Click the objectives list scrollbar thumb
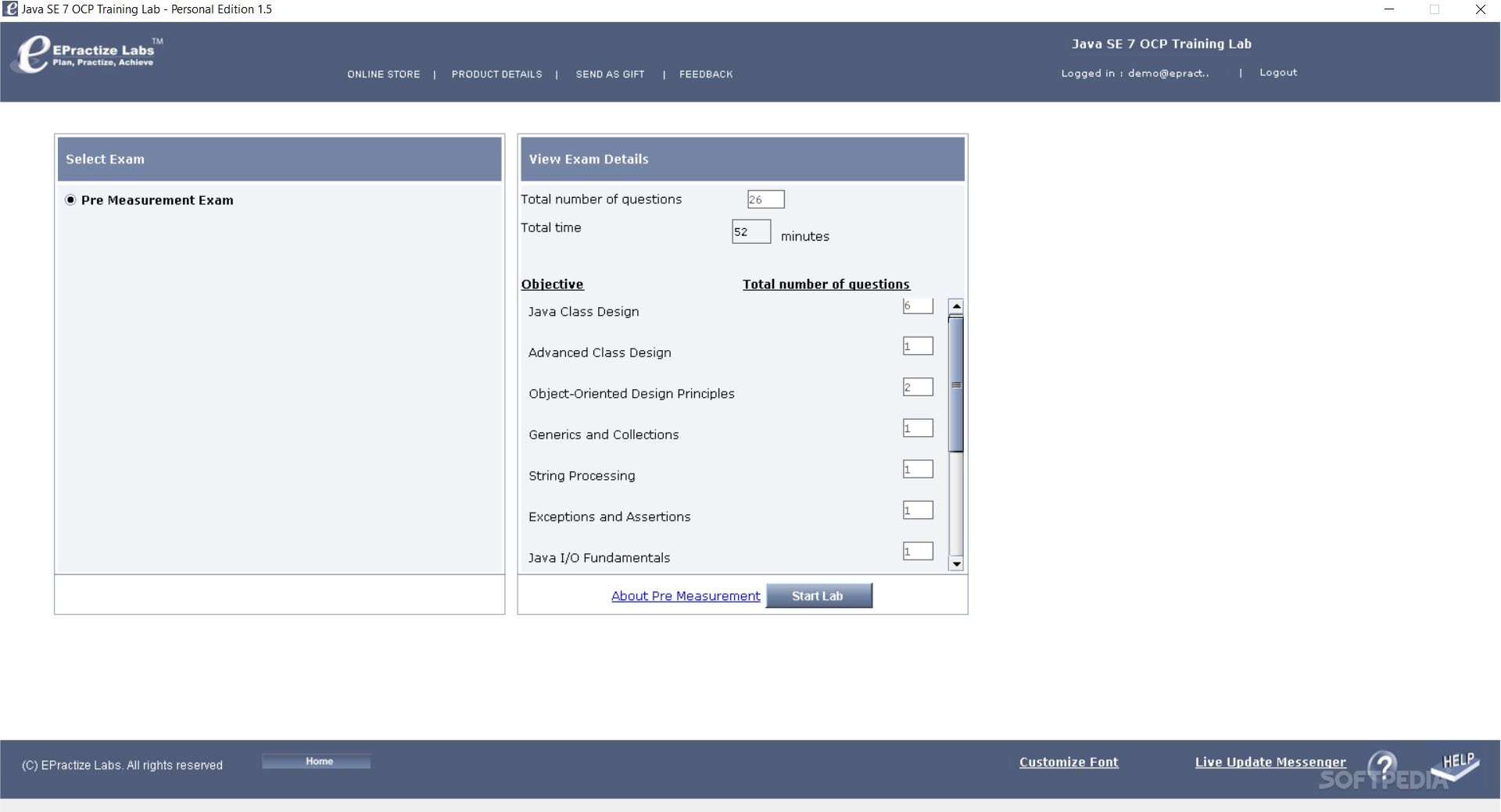 click(955, 384)
